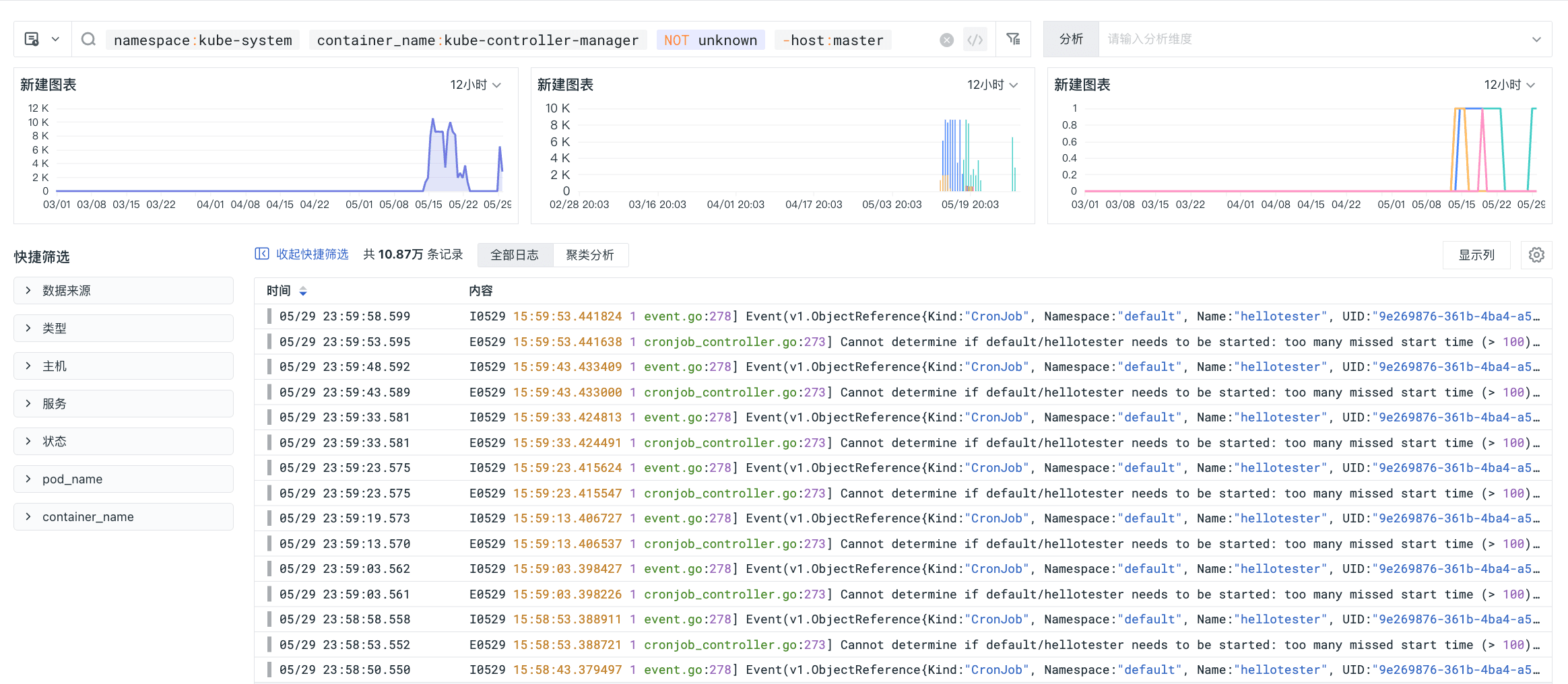Screen dimensions: 1568x684
Task: Expand the container_name quick filter
Action: tap(123, 517)
